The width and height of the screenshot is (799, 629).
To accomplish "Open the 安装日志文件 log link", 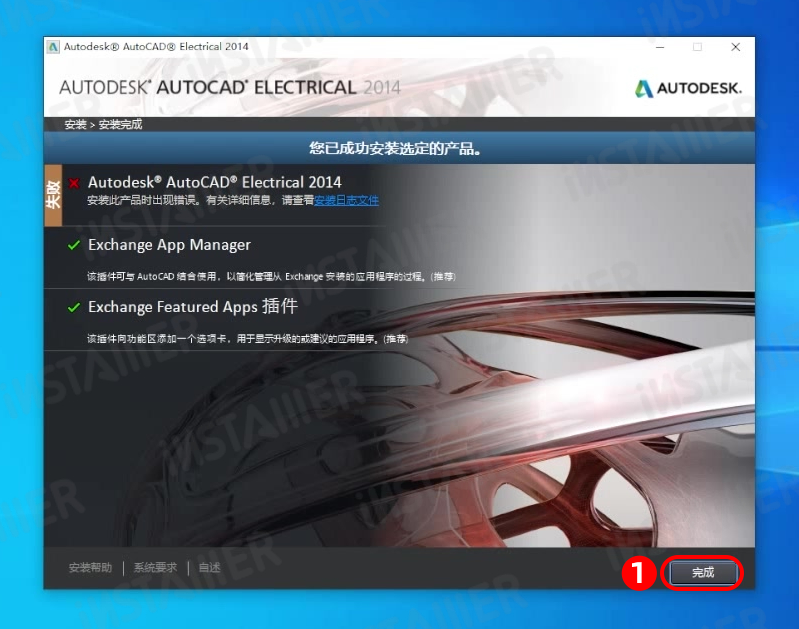I will point(346,200).
